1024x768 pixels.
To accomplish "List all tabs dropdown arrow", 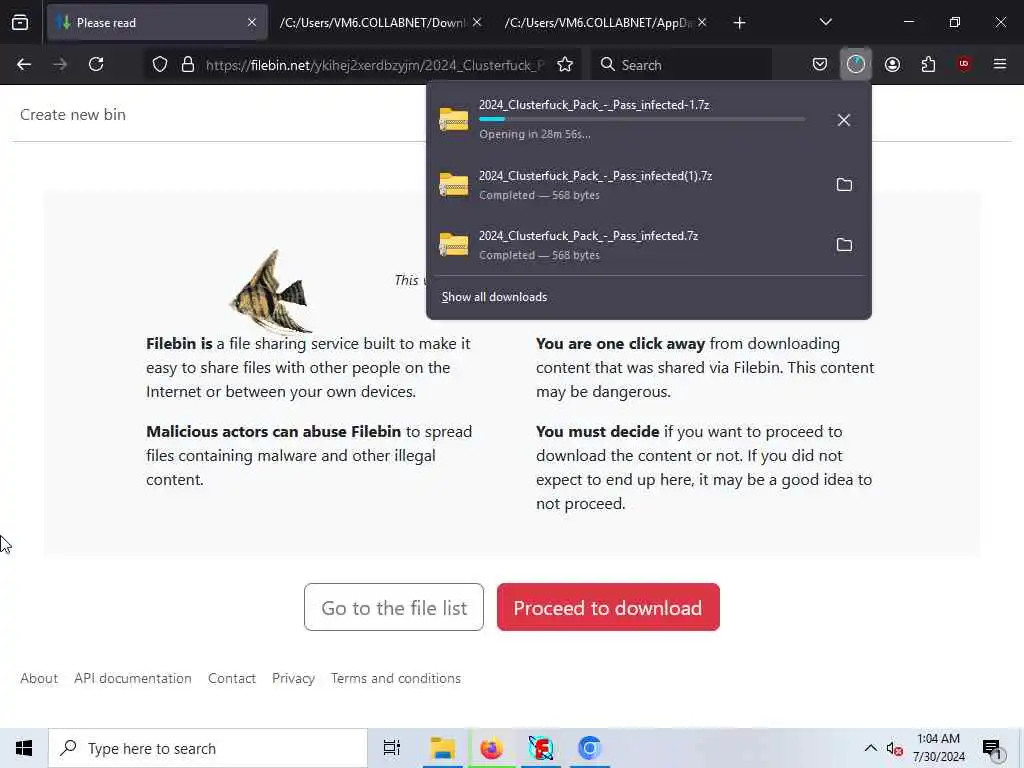I will [825, 23].
